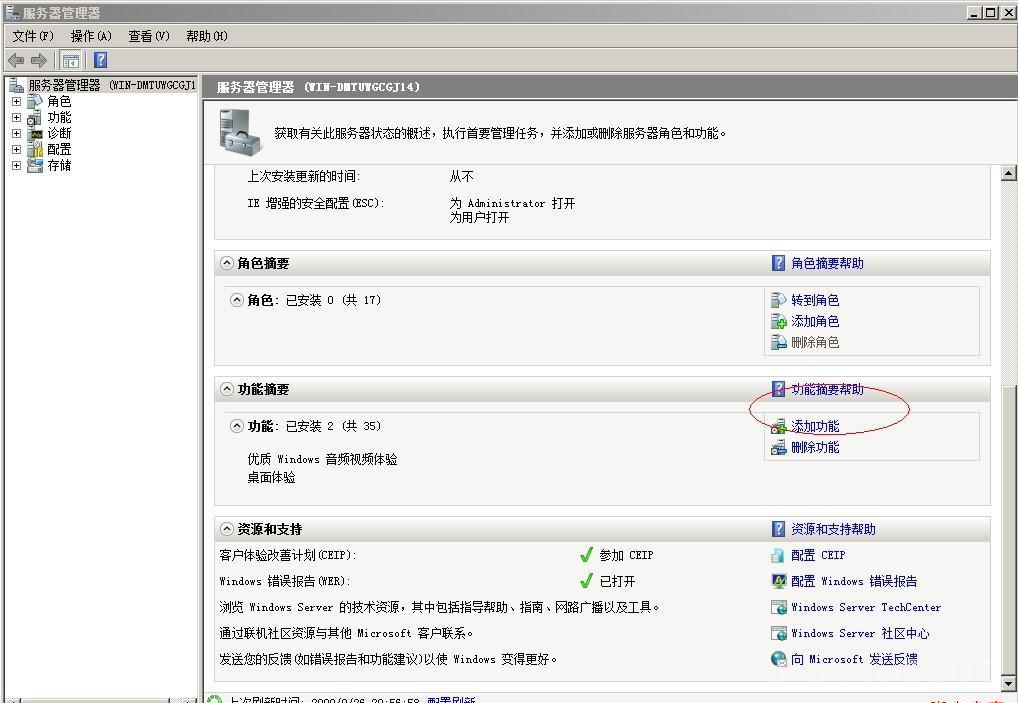Click the help icon beside 功能摘要帮助

pyautogui.click(x=778, y=389)
